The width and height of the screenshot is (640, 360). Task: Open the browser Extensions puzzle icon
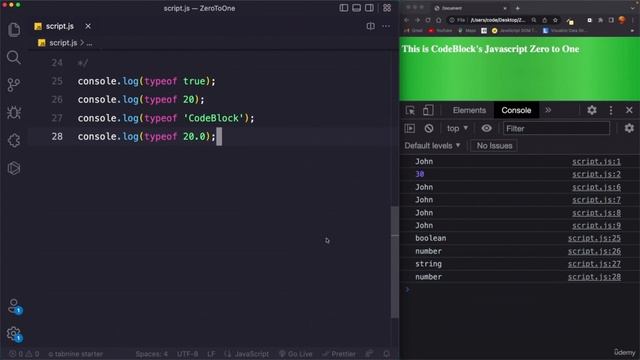pyautogui.click(x=600, y=20)
